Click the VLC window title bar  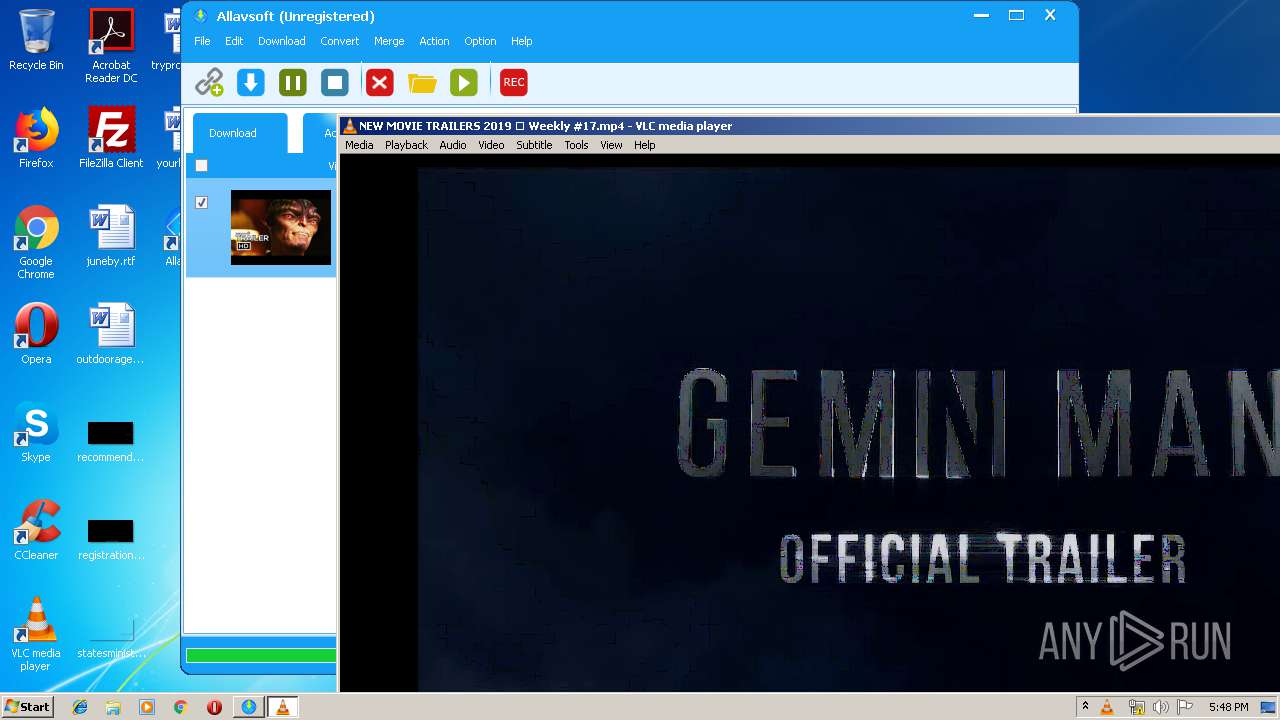(x=809, y=126)
